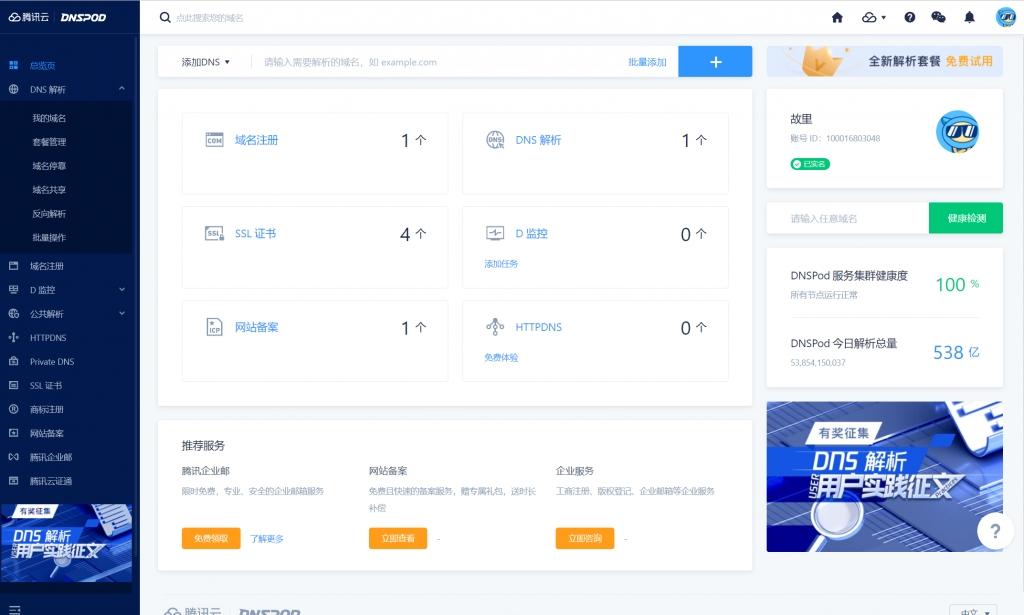Open 商标注册 in the sidebar

point(46,409)
